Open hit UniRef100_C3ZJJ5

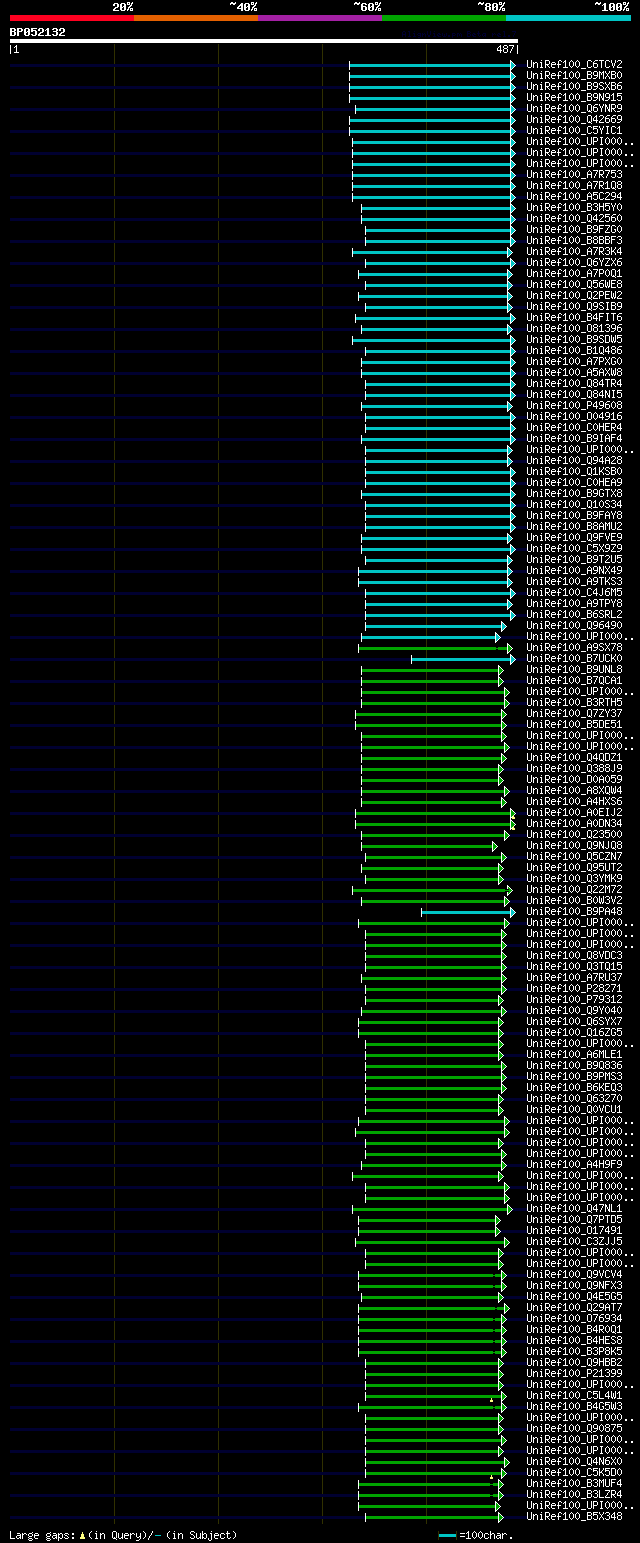point(574,1241)
